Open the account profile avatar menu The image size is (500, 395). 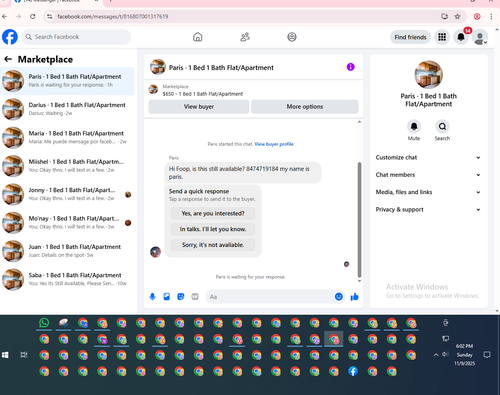[480, 37]
